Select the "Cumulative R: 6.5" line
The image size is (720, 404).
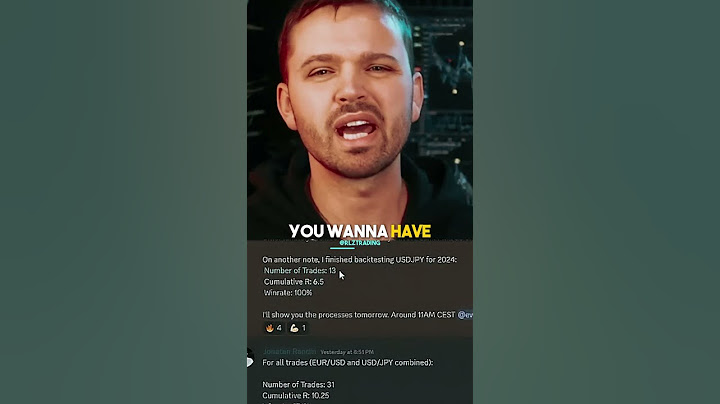tap(293, 281)
